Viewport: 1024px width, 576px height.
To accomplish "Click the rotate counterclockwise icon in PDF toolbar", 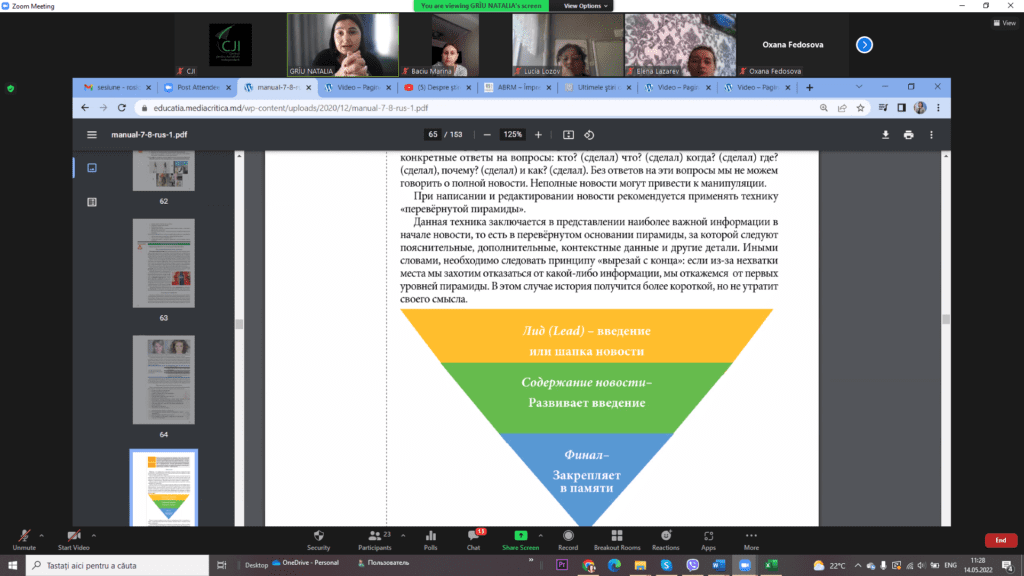I will (589, 135).
